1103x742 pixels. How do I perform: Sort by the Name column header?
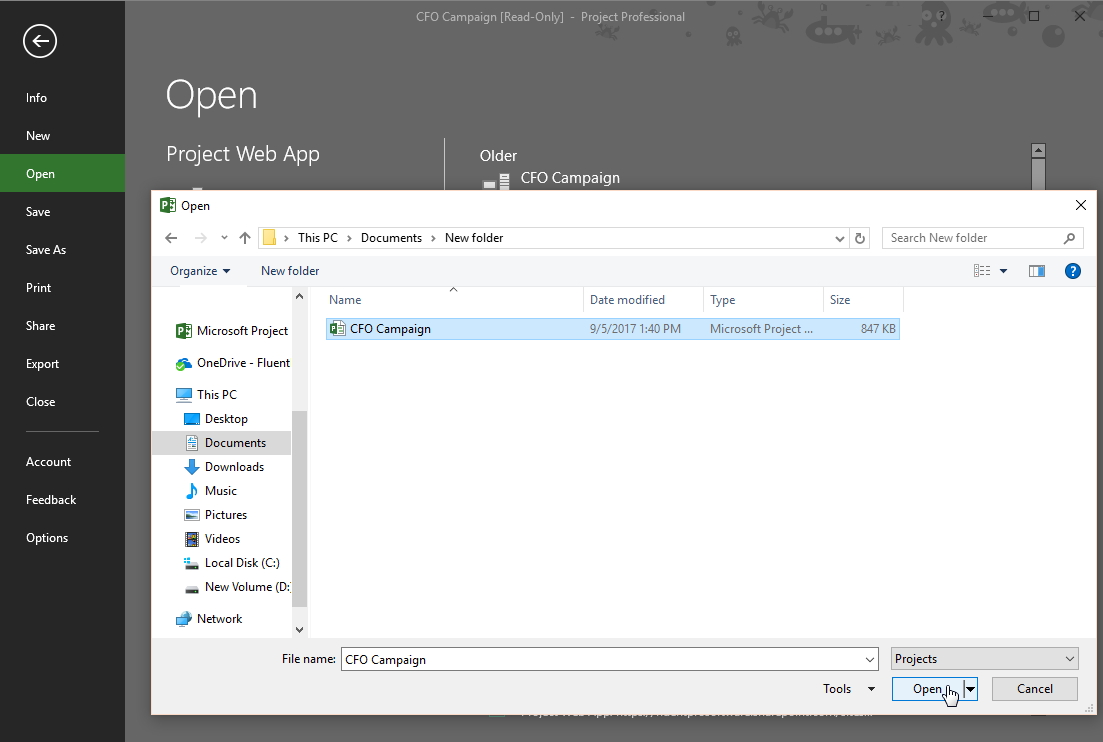pyautogui.click(x=454, y=300)
